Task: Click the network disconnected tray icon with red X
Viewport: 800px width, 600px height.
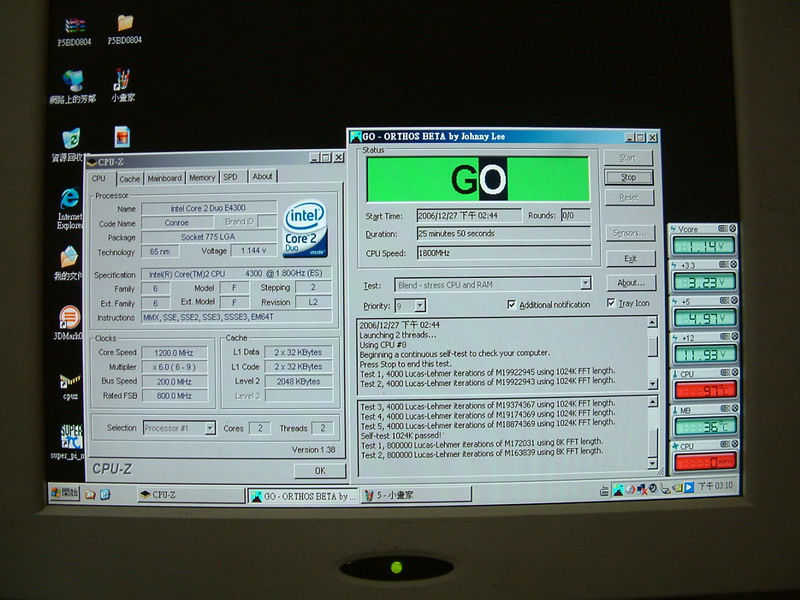Action: pos(642,489)
